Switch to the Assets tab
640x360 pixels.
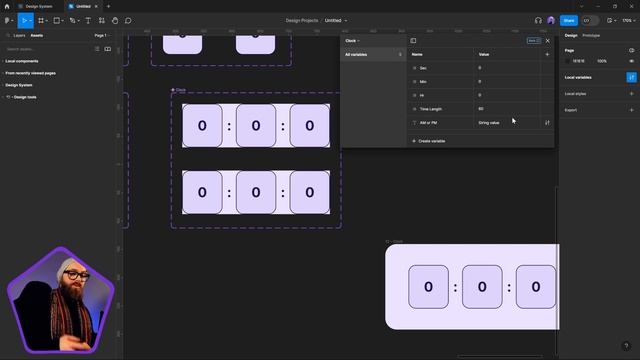point(37,36)
